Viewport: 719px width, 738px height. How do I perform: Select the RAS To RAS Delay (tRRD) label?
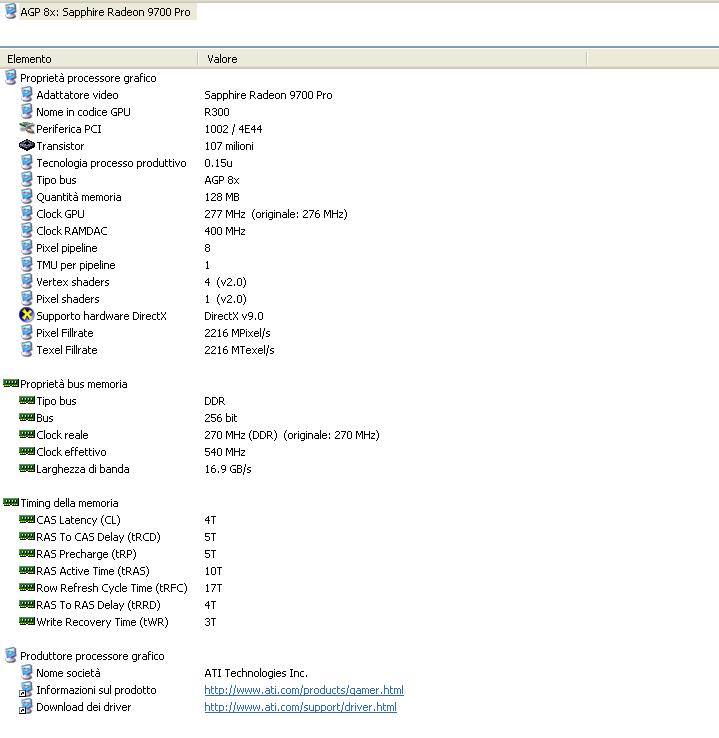[x=98, y=605]
